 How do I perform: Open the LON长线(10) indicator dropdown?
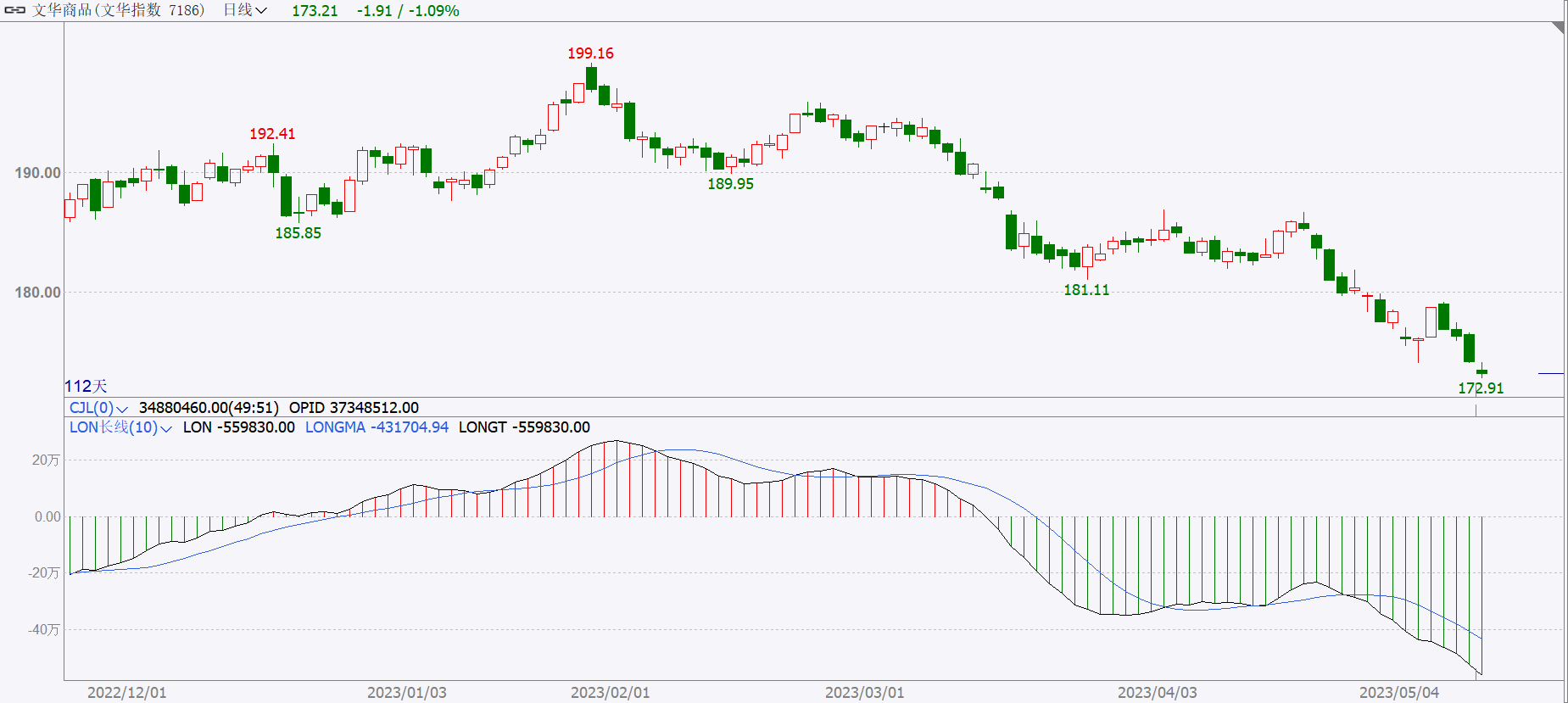(x=120, y=427)
